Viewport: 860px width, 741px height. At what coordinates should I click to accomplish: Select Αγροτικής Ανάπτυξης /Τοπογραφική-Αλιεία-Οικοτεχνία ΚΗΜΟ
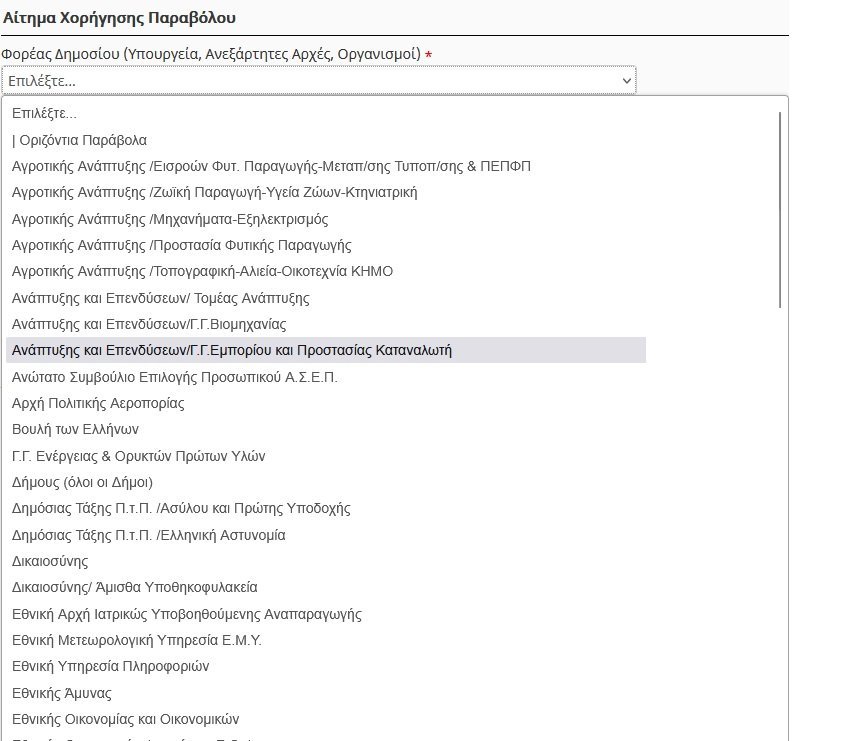tap(202, 271)
